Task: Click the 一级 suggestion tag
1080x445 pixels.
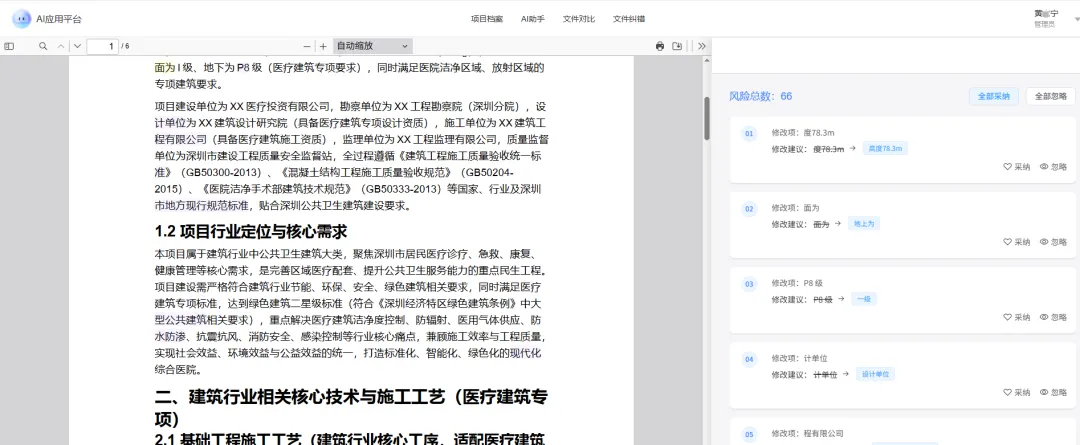Action: [x=864, y=299]
